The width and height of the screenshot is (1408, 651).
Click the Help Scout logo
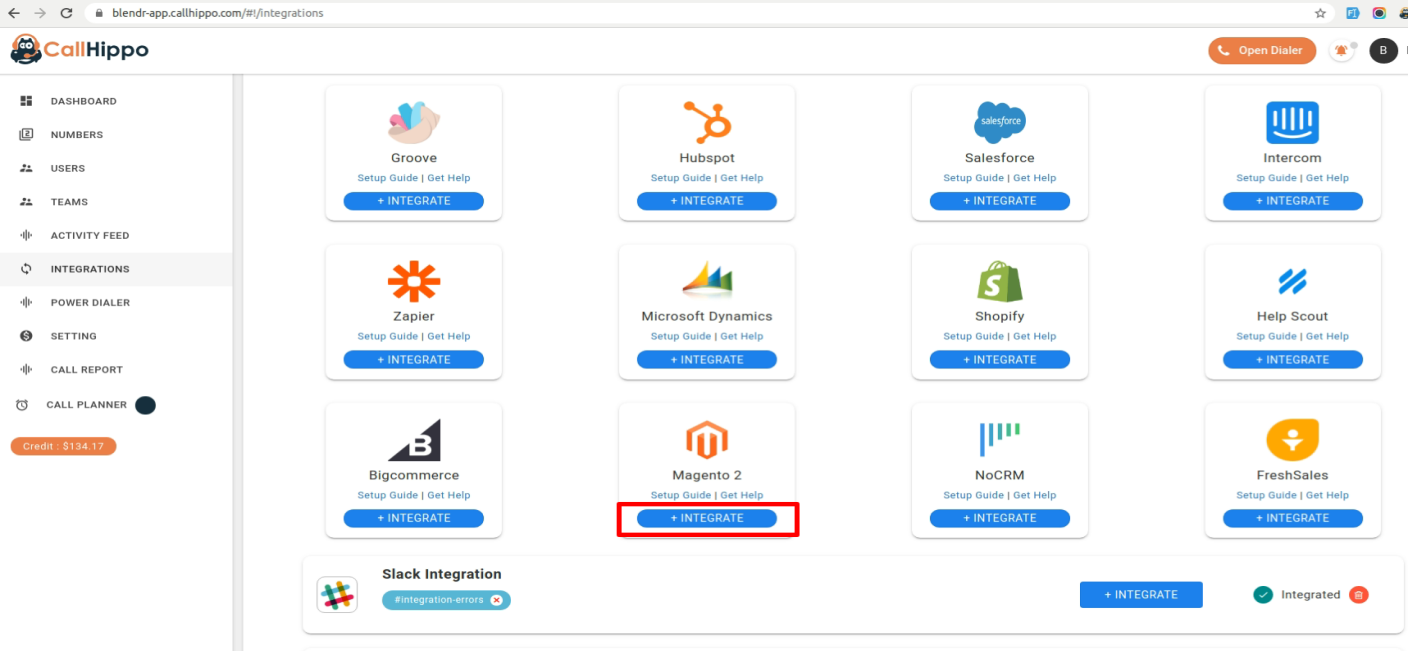click(x=1292, y=281)
